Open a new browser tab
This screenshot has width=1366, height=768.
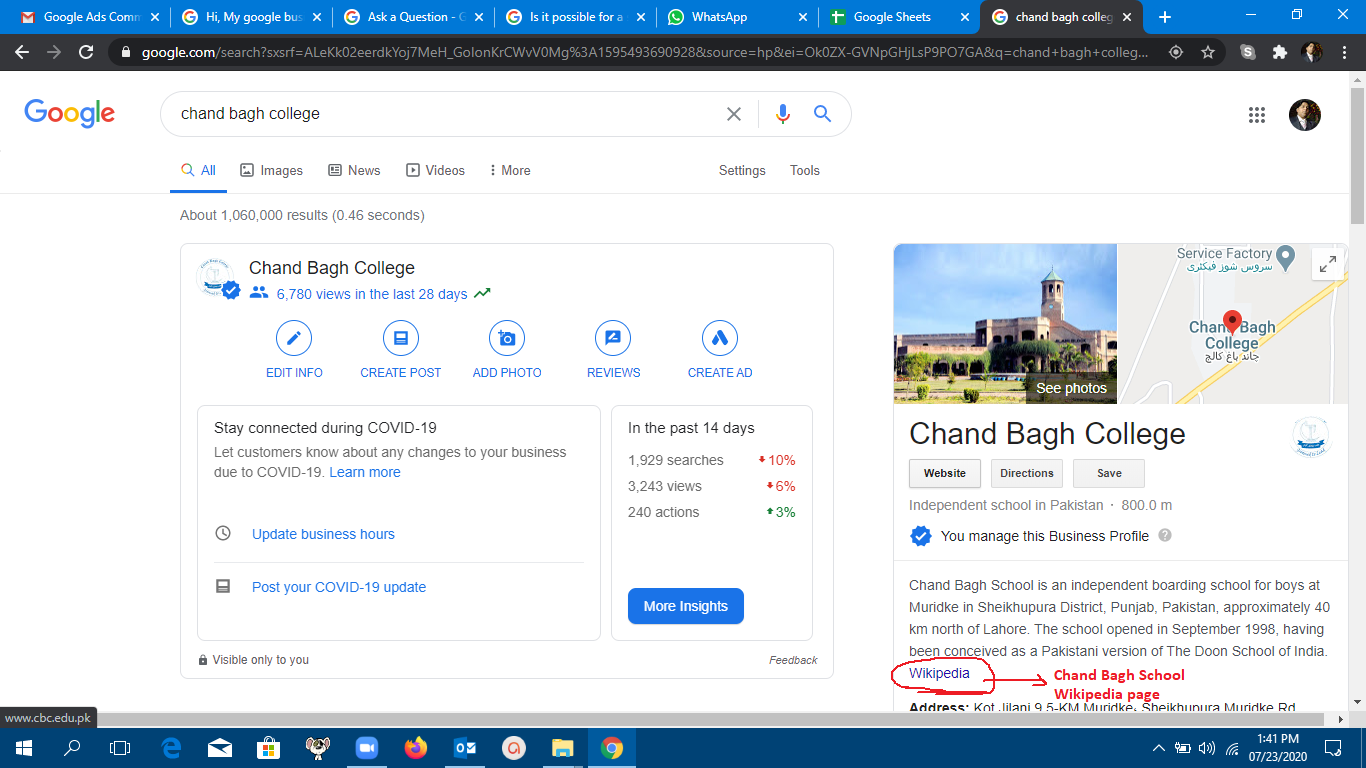pos(1164,17)
